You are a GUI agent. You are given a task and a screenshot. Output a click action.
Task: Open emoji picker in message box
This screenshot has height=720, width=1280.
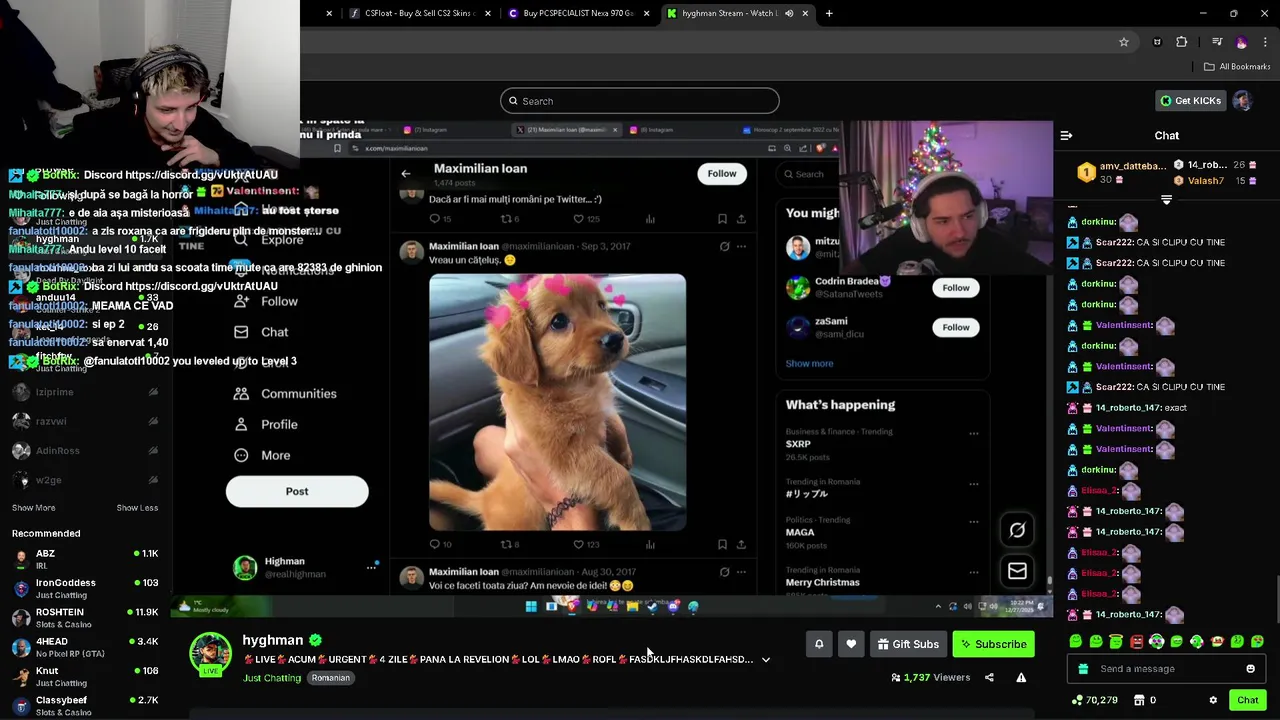[x=1250, y=669]
